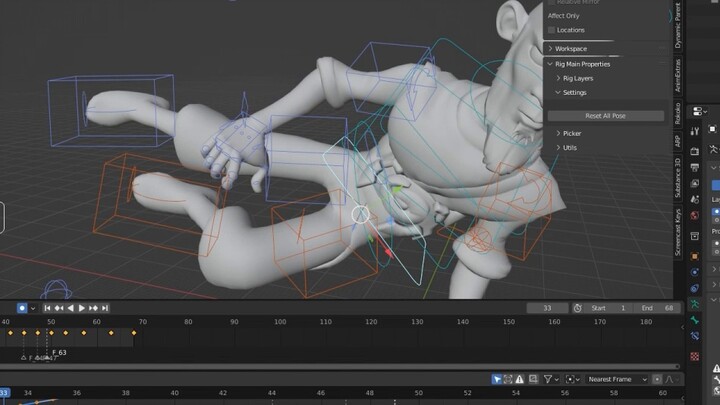Open the Object Constraints properties icon

695,288
